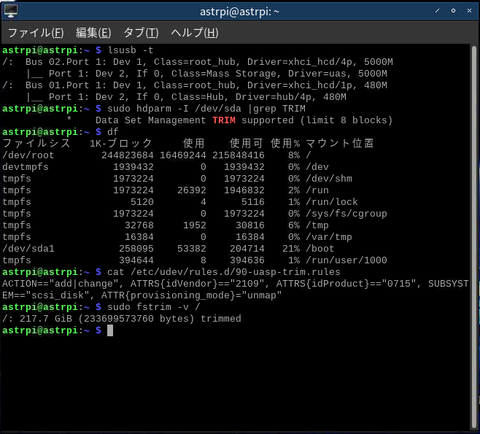Screen dimensions: 480x434
Task: Click ATTR{provisioning_mode}="unmap" text
Action: click(191, 295)
